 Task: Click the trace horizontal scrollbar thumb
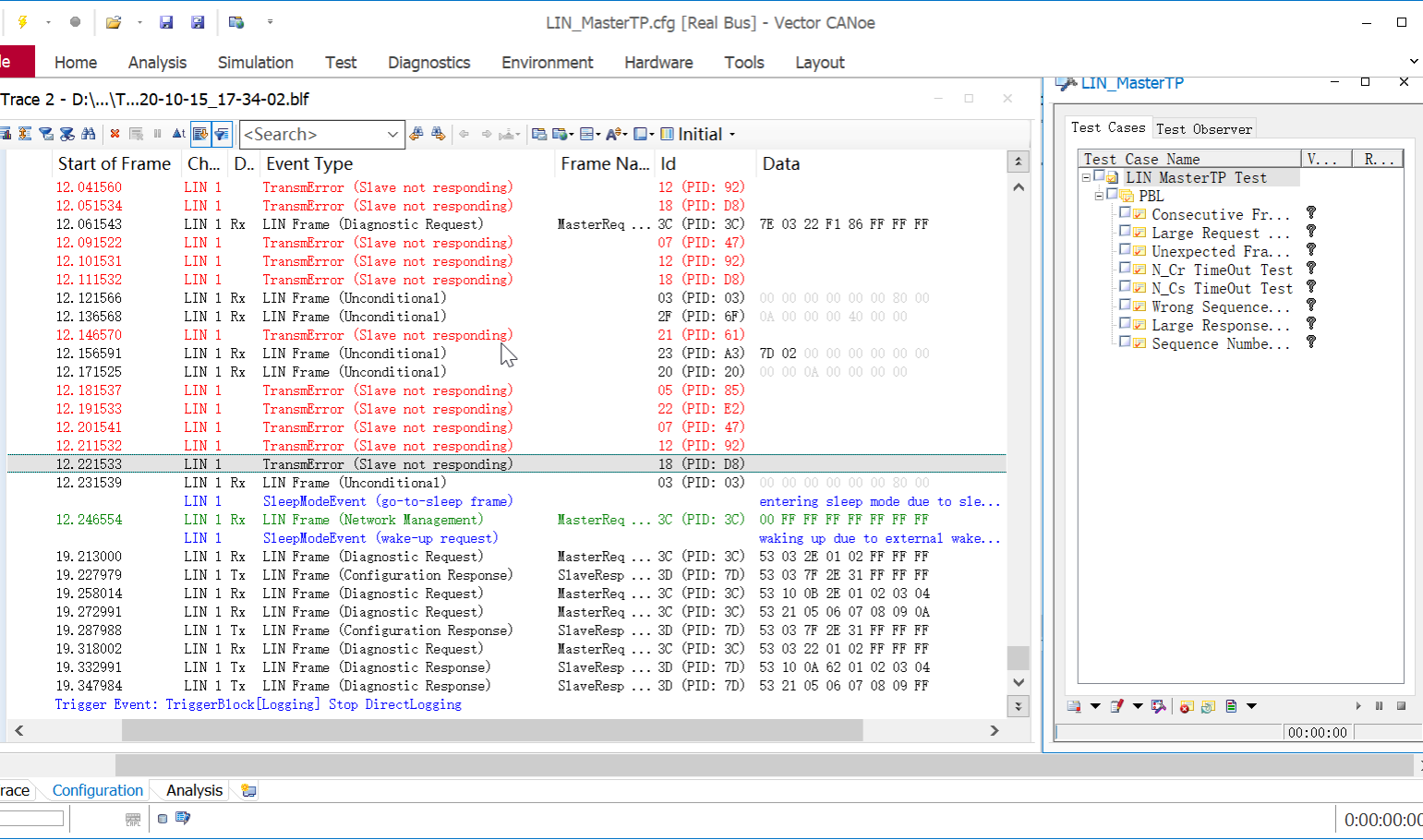click(x=492, y=730)
